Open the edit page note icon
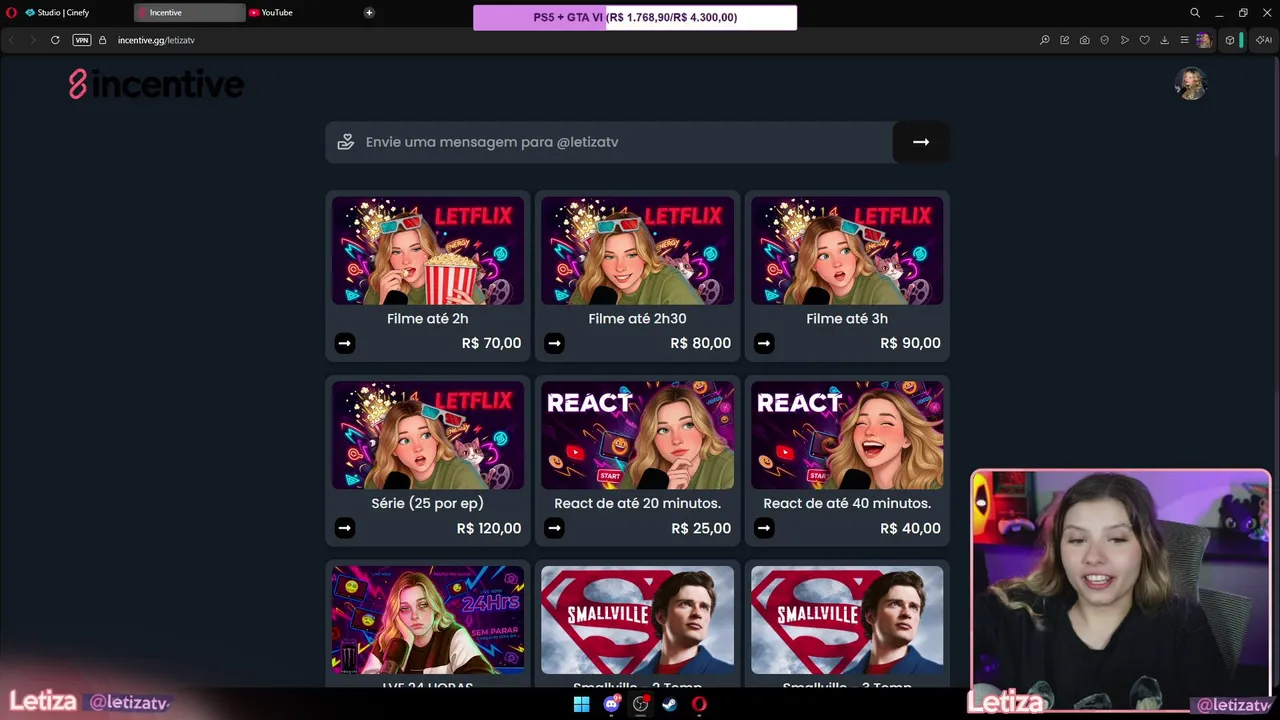The width and height of the screenshot is (1280, 720). click(x=1065, y=40)
